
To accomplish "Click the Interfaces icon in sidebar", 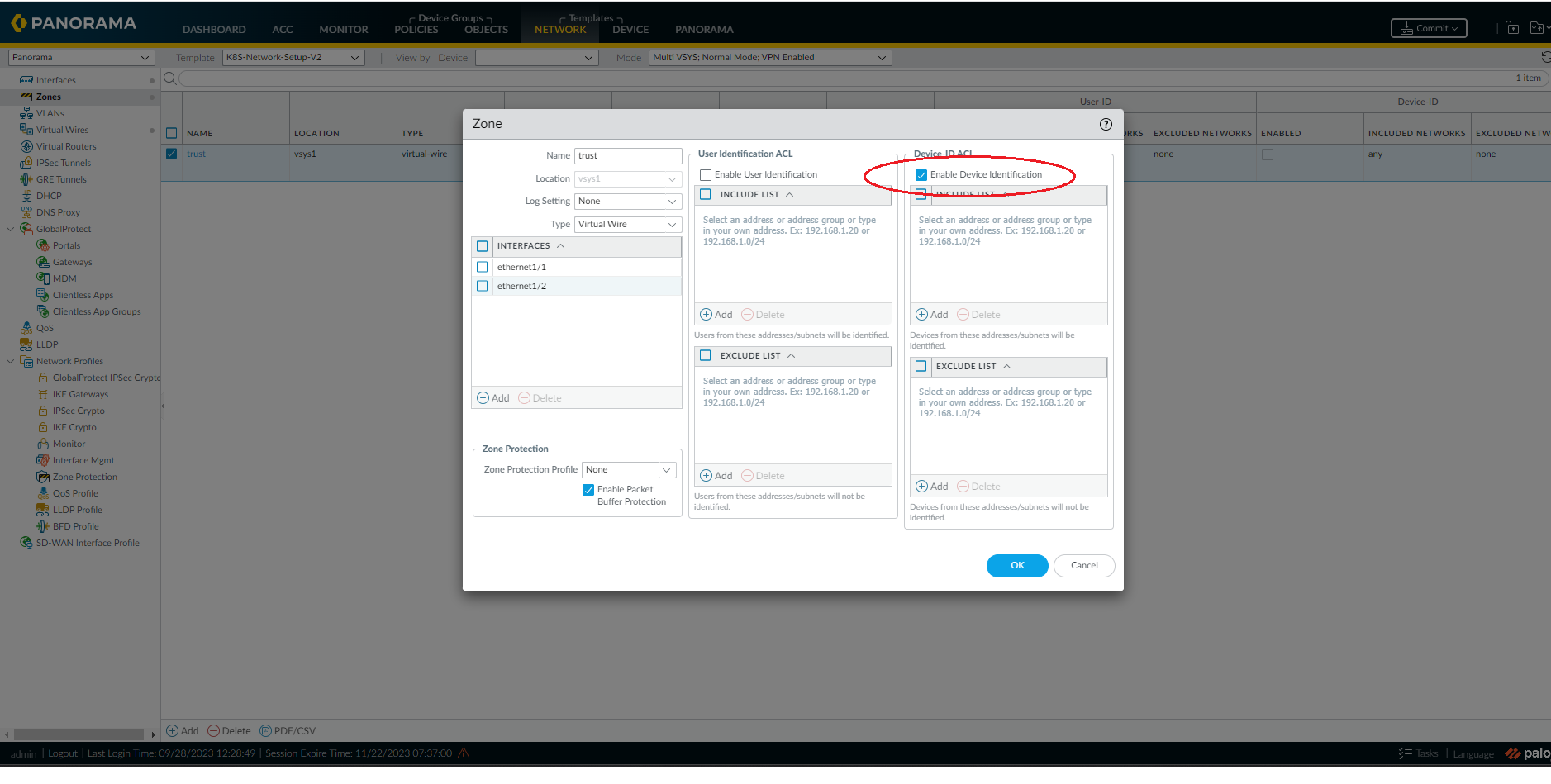I will [26, 80].
